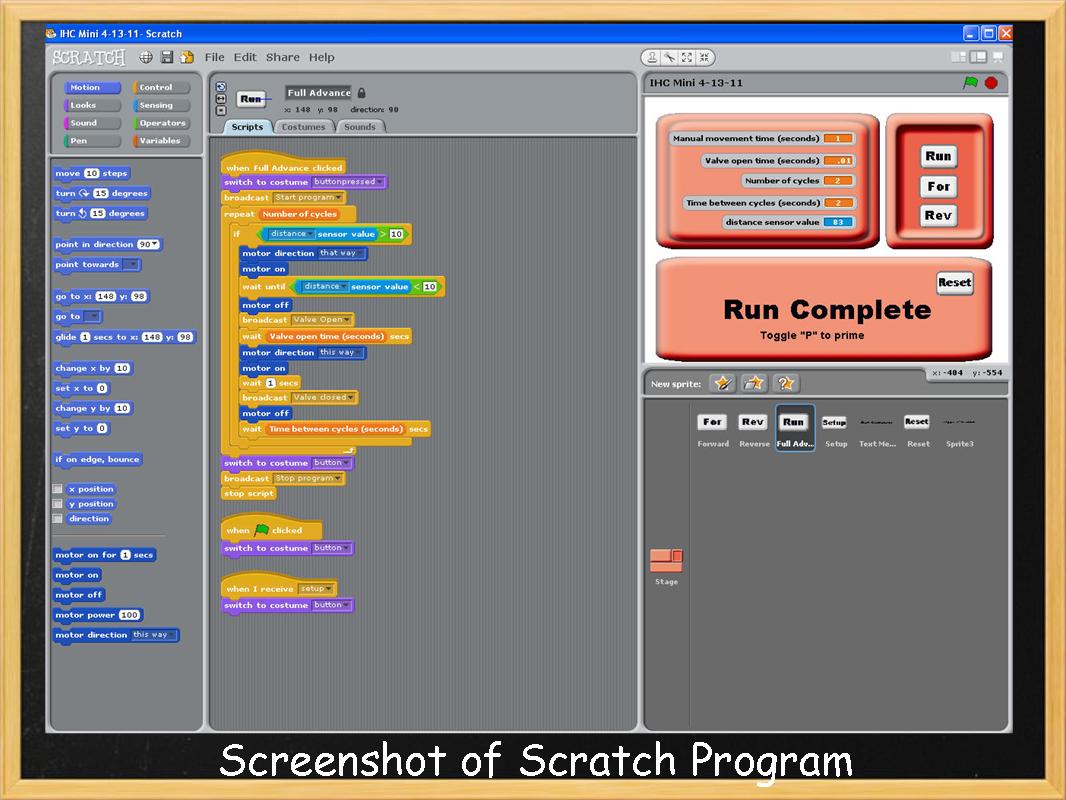Image resolution: width=1066 pixels, height=800 pixels.
Task: Select the Stage thumbnail
Action: point(666,566)
